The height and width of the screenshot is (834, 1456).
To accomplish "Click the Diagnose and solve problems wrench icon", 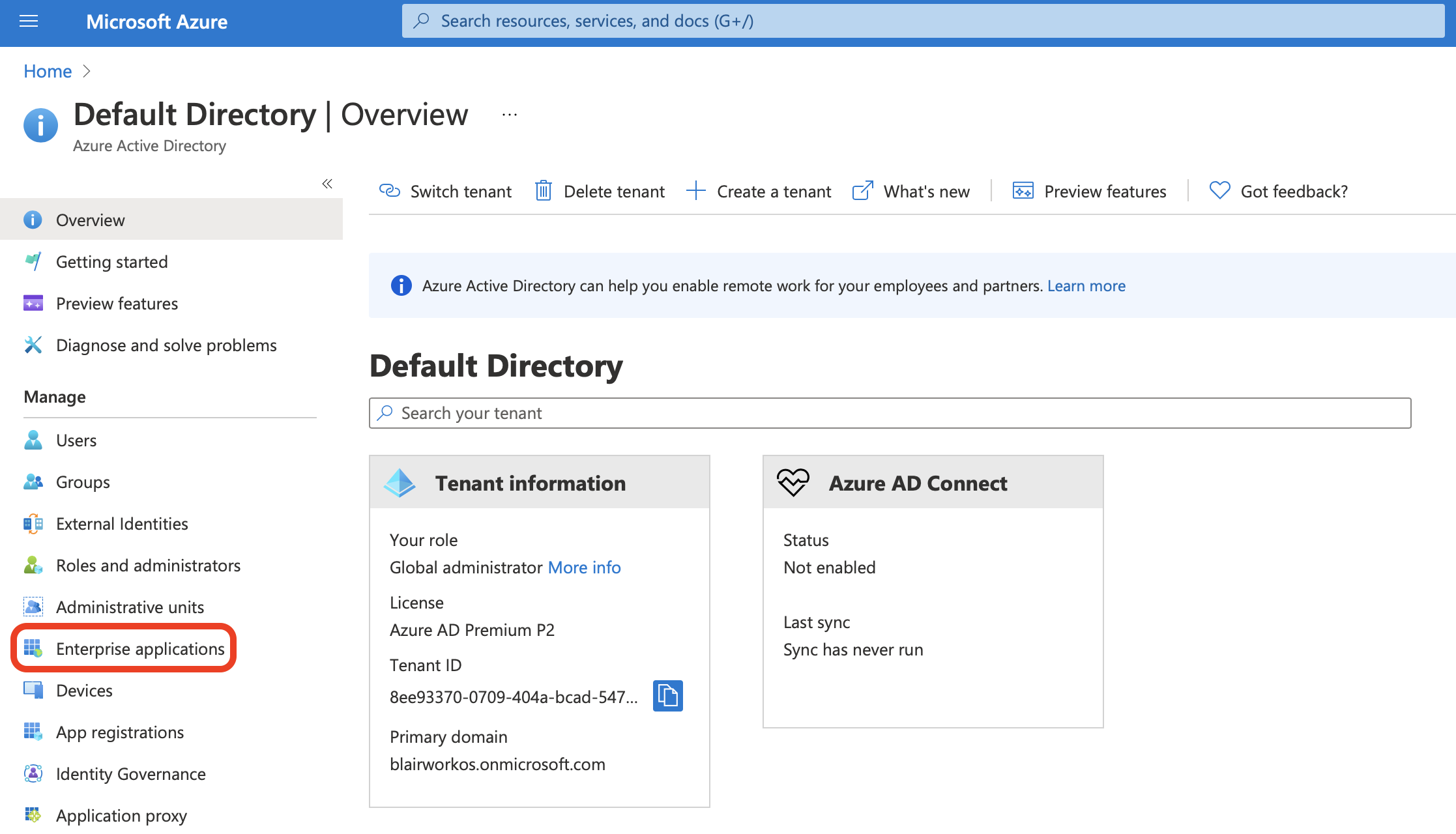I will (x=33, y=345).
